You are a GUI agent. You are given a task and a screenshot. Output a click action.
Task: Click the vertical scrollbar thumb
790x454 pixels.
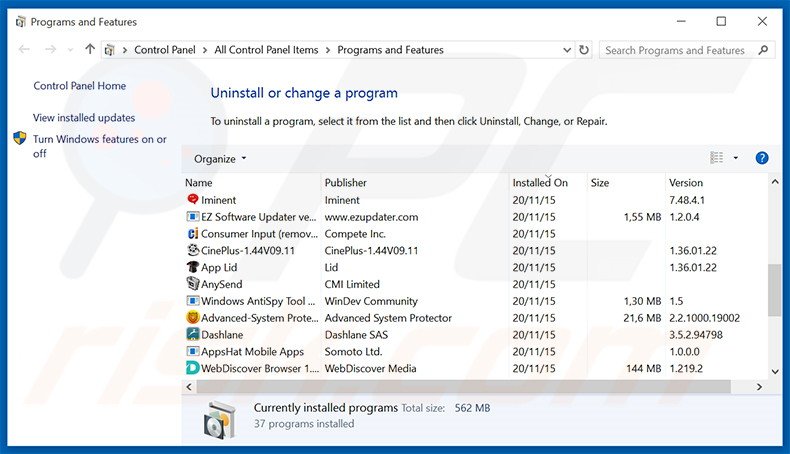click(x=774, y=290)
